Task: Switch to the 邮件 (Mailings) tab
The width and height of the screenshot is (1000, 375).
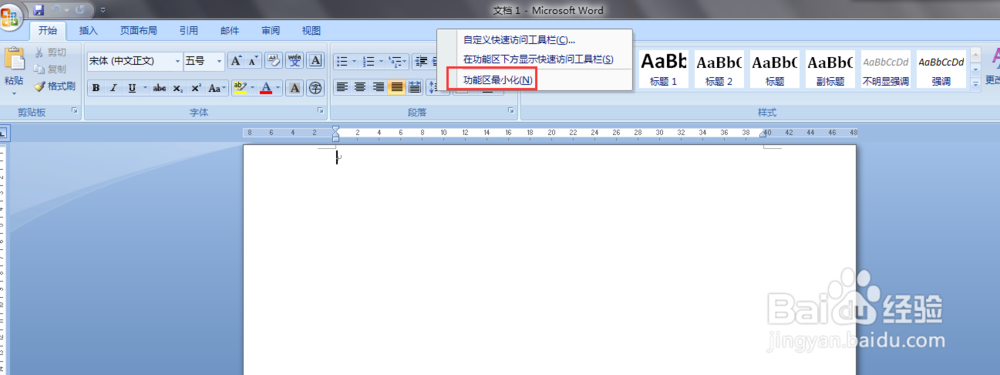Action: [x=230, y=31]
